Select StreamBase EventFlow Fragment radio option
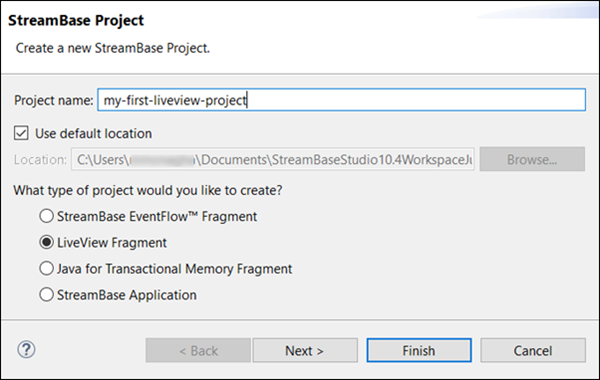 46,216
